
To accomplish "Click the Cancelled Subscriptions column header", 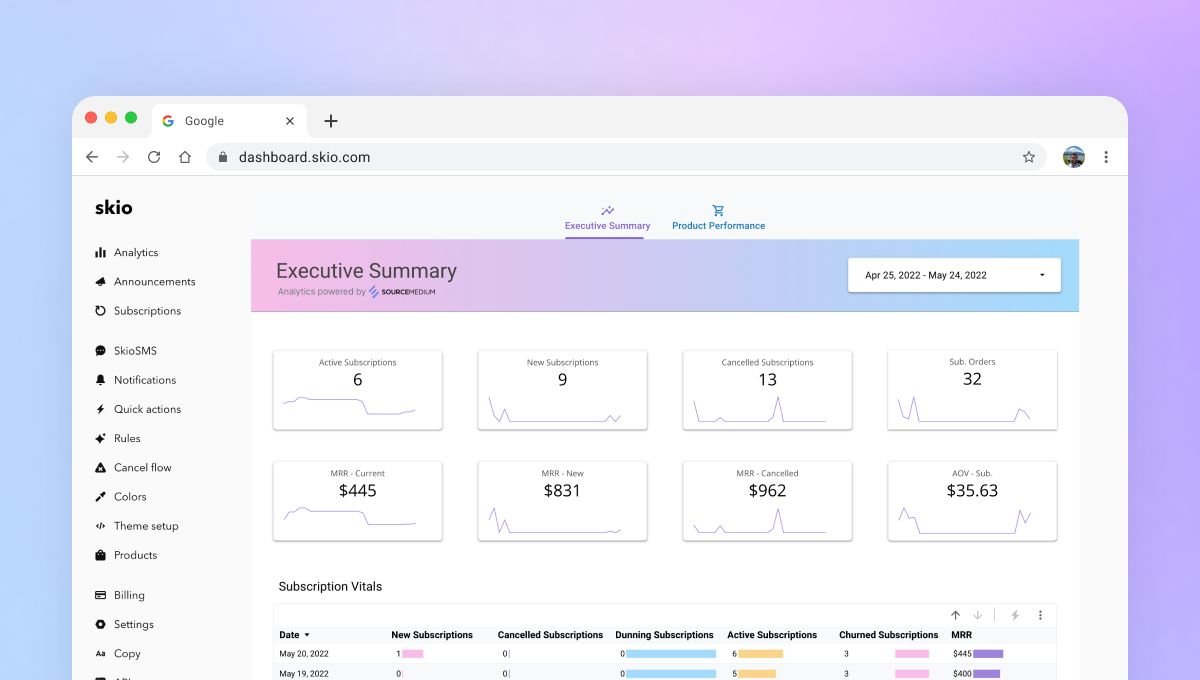I will pyautogui.click(x=550, y=635).
